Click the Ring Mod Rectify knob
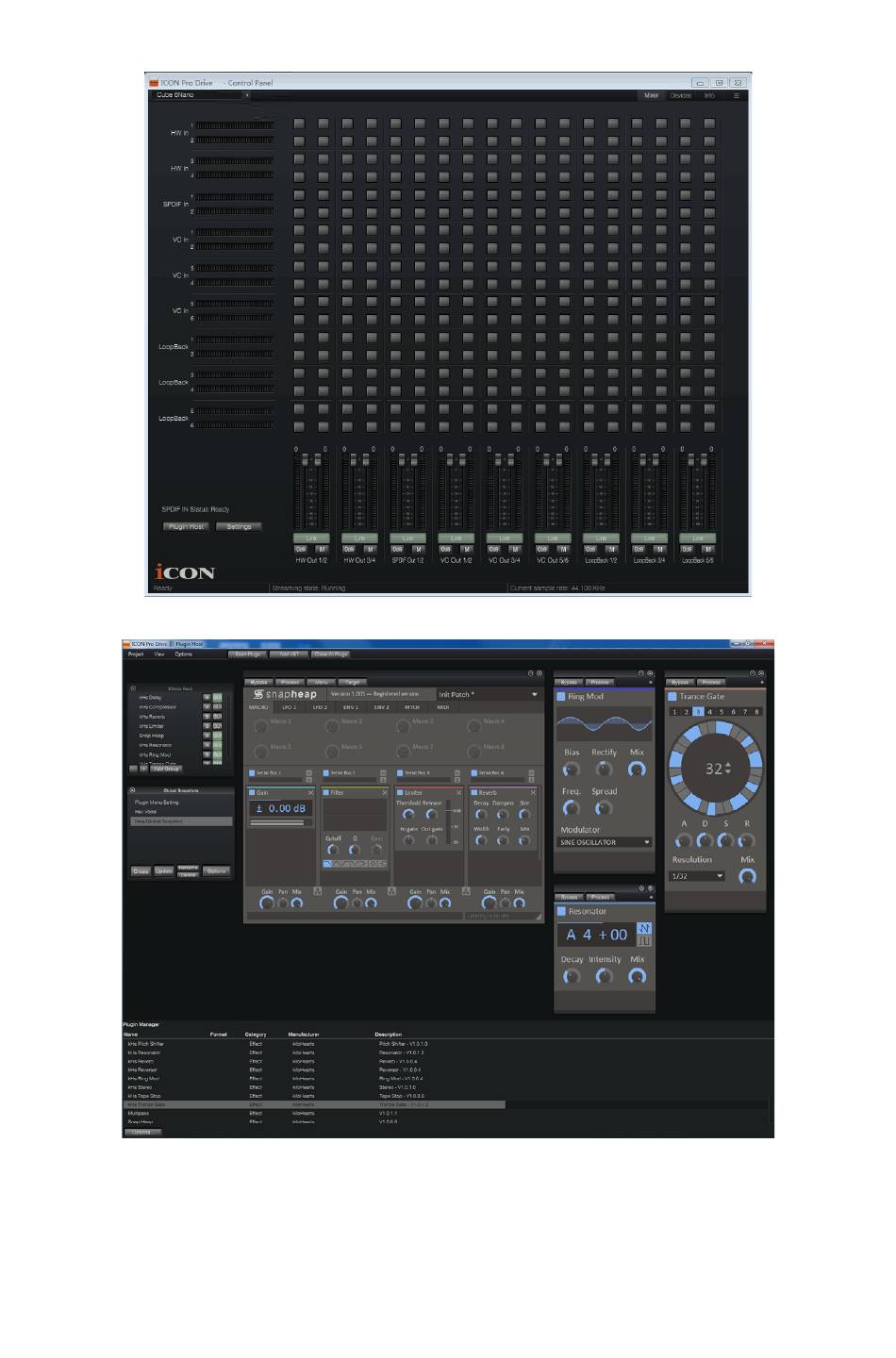The width and height of the screenshot is (896, 1358). (604, 770)
